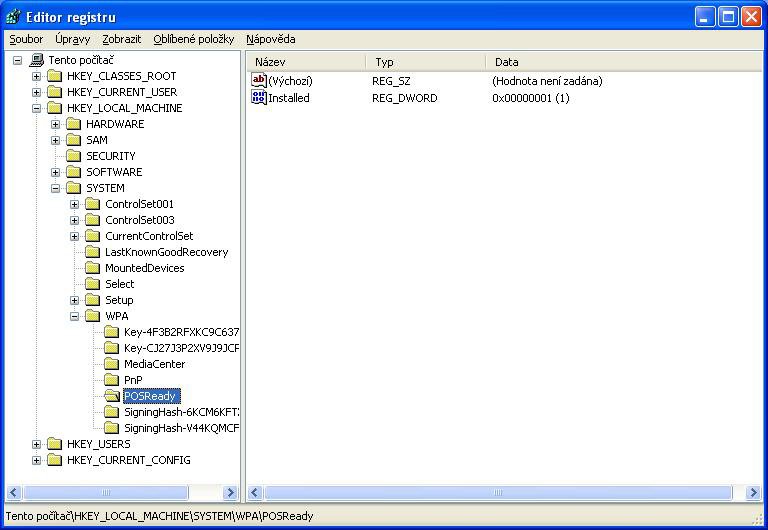This screenshot has width=768, height=530.
Task: Expand the HARDWARE key
Action: [x=55, y=124]
